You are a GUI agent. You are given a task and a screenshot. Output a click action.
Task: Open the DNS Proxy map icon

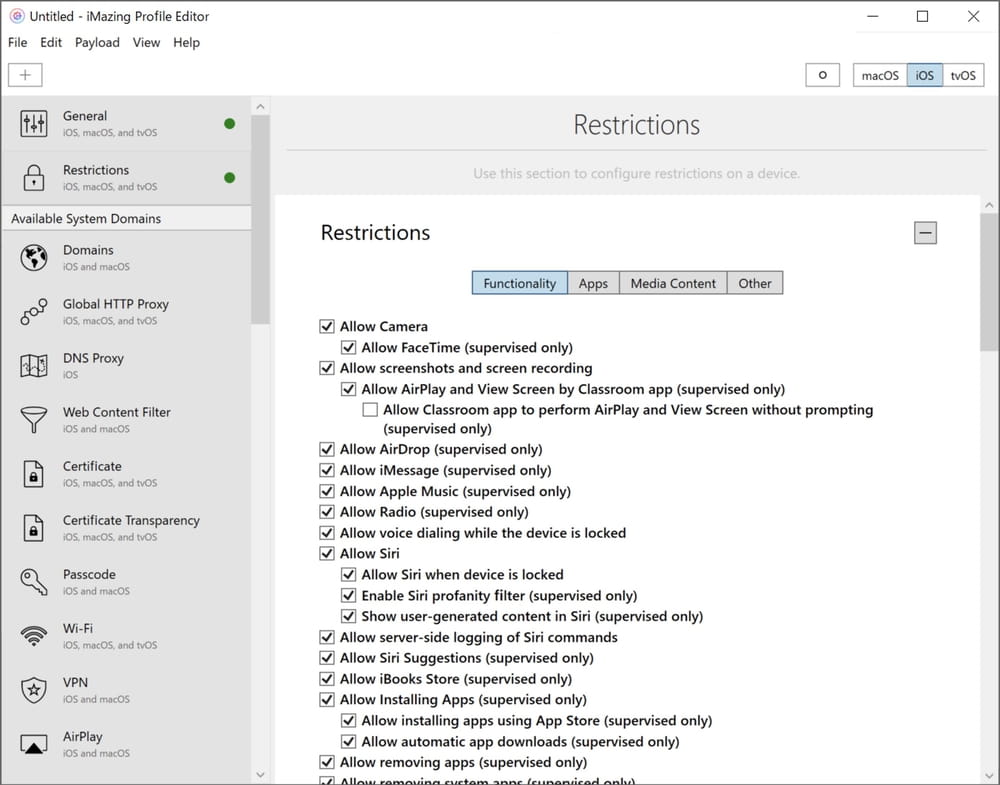34,366
